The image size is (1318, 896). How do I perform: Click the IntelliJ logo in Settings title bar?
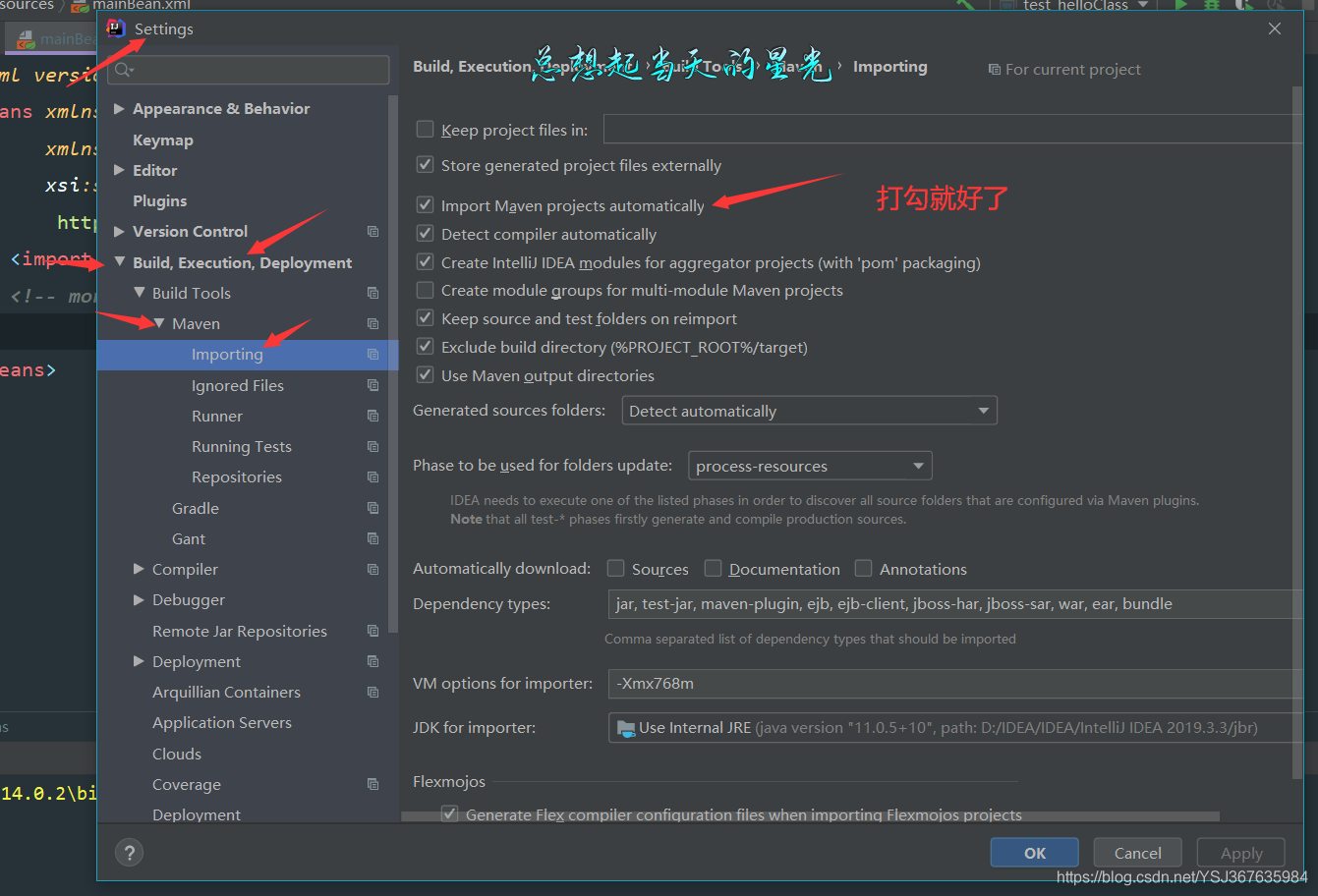pos(116,28)
